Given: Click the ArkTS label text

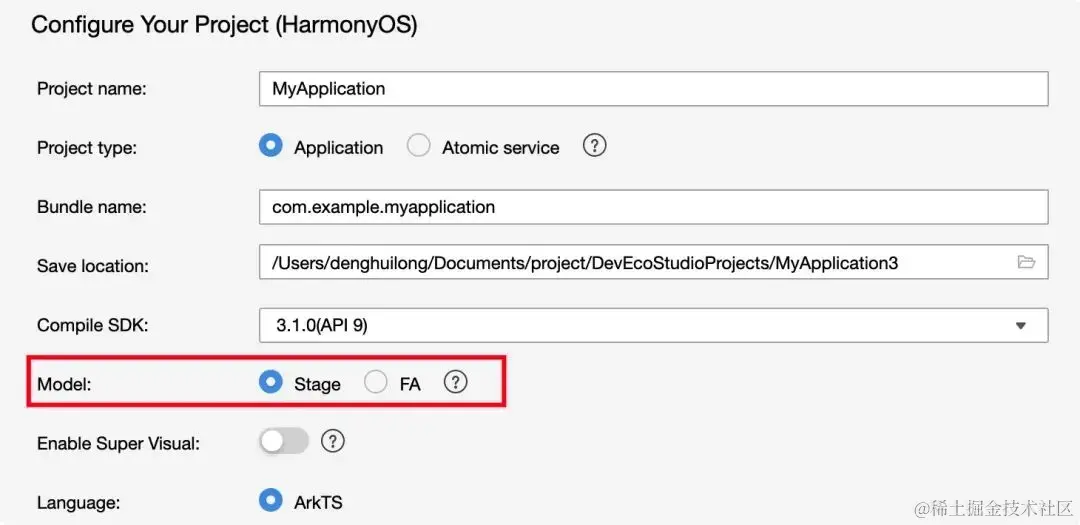Looking at the screenshot, I should 318,502.
